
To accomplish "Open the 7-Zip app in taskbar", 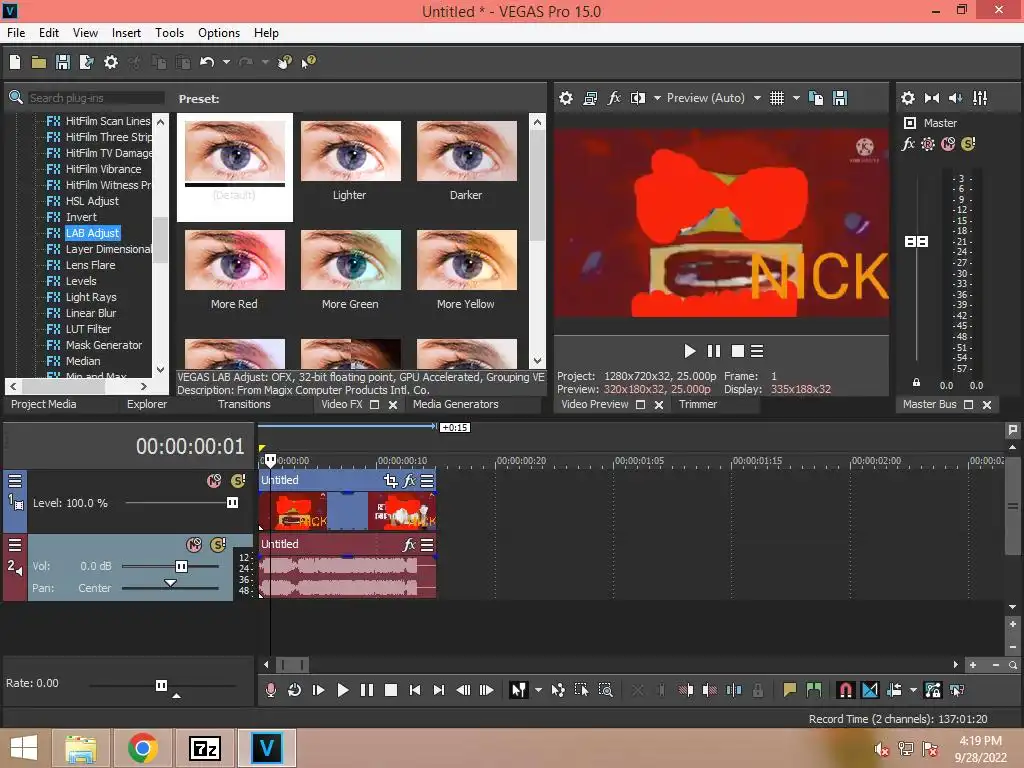I will coord(205,748).
